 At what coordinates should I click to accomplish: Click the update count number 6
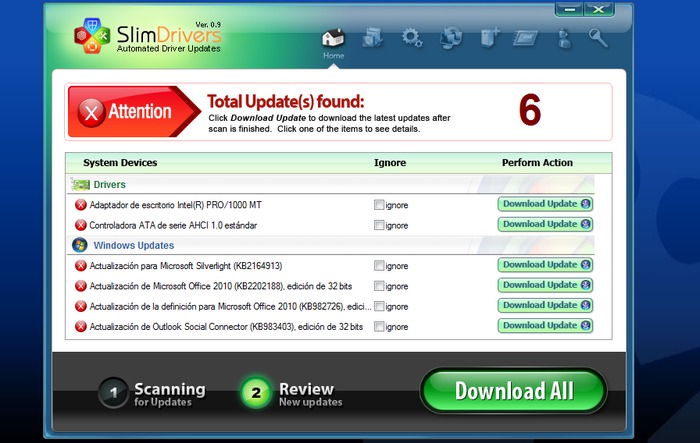coord(530,110)
